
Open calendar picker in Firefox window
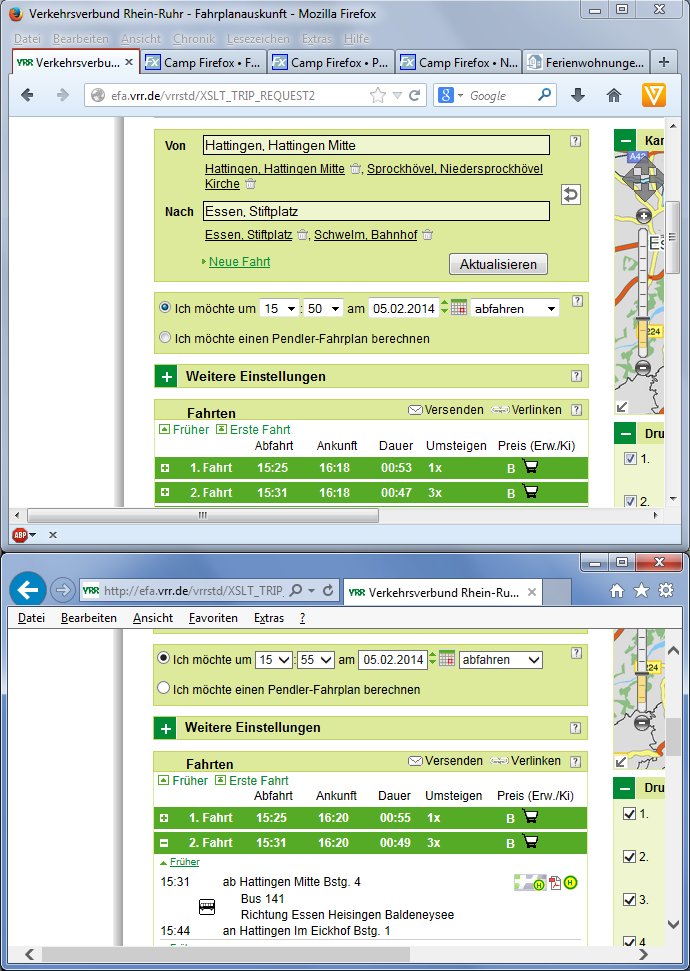click(x=458, y=308)
